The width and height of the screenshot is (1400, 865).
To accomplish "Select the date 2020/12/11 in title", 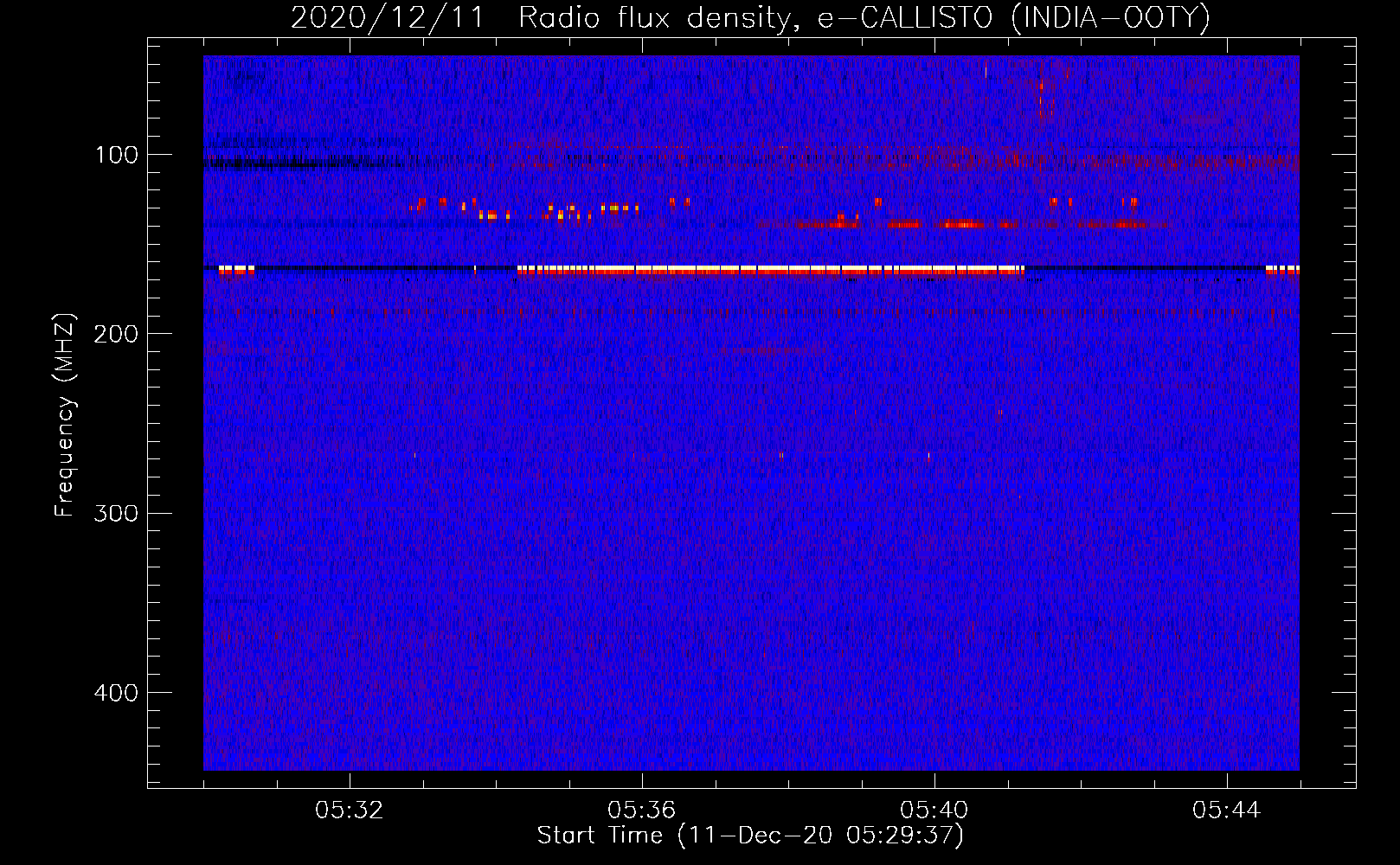I will [x=388, y=18].
